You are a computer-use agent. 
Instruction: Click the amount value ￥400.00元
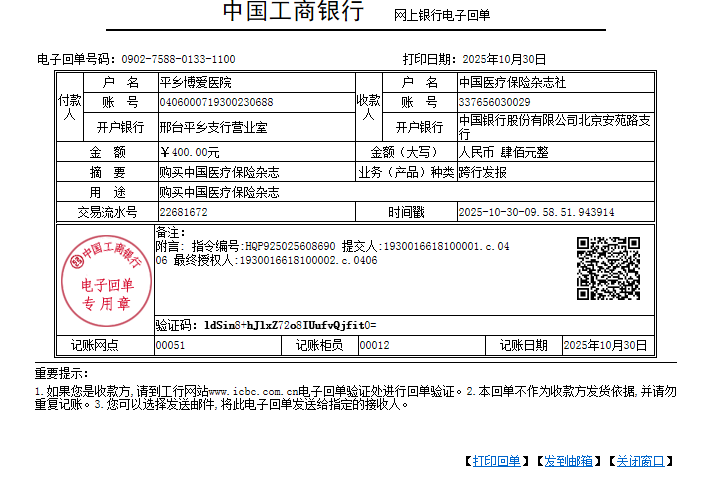[189, 153]
